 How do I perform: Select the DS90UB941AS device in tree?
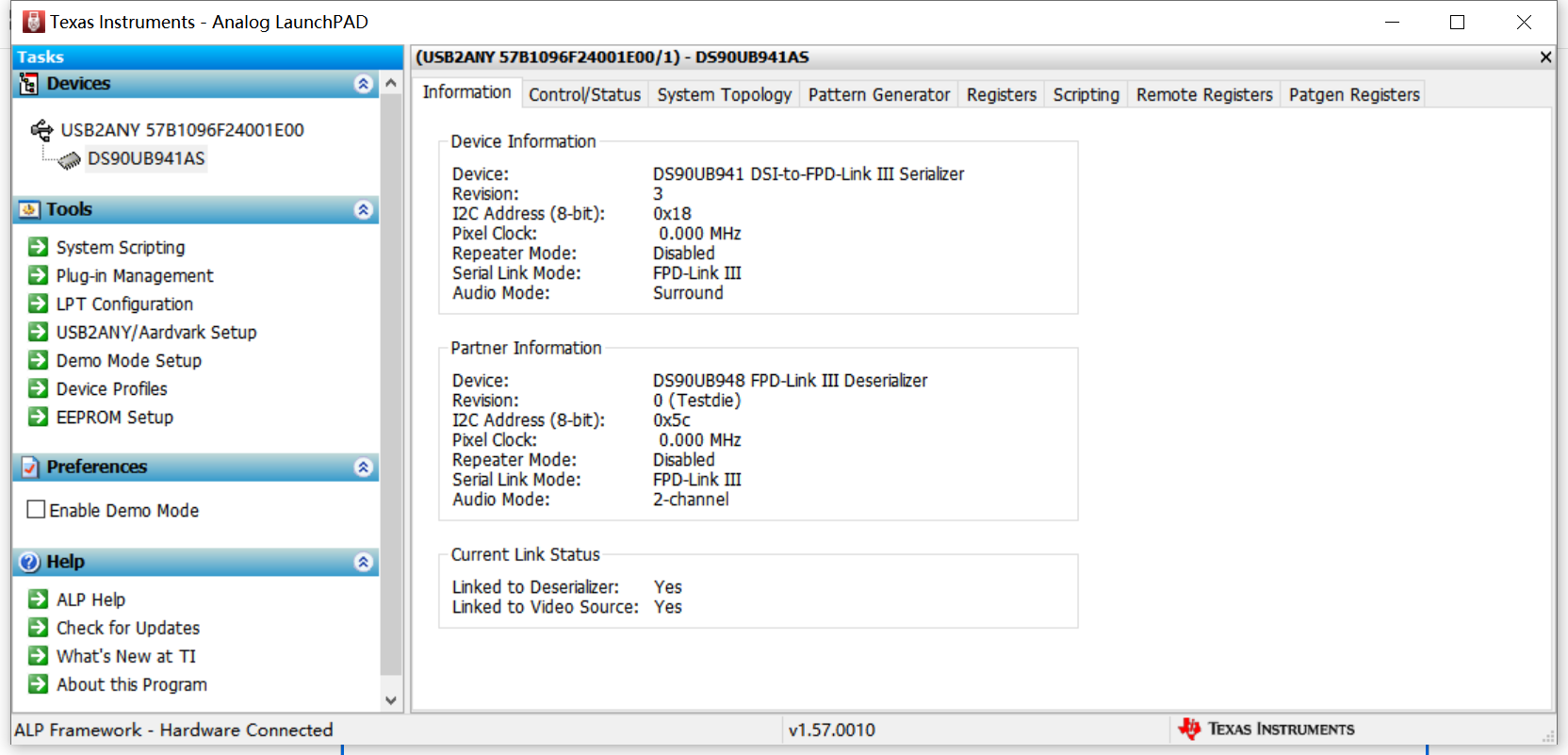[146, 158]
